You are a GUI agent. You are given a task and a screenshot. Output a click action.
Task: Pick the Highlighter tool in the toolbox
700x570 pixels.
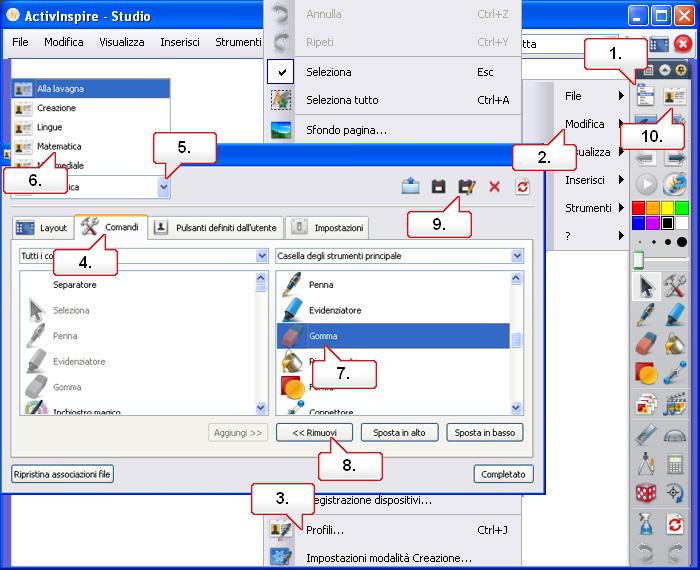tap(675, 315)
